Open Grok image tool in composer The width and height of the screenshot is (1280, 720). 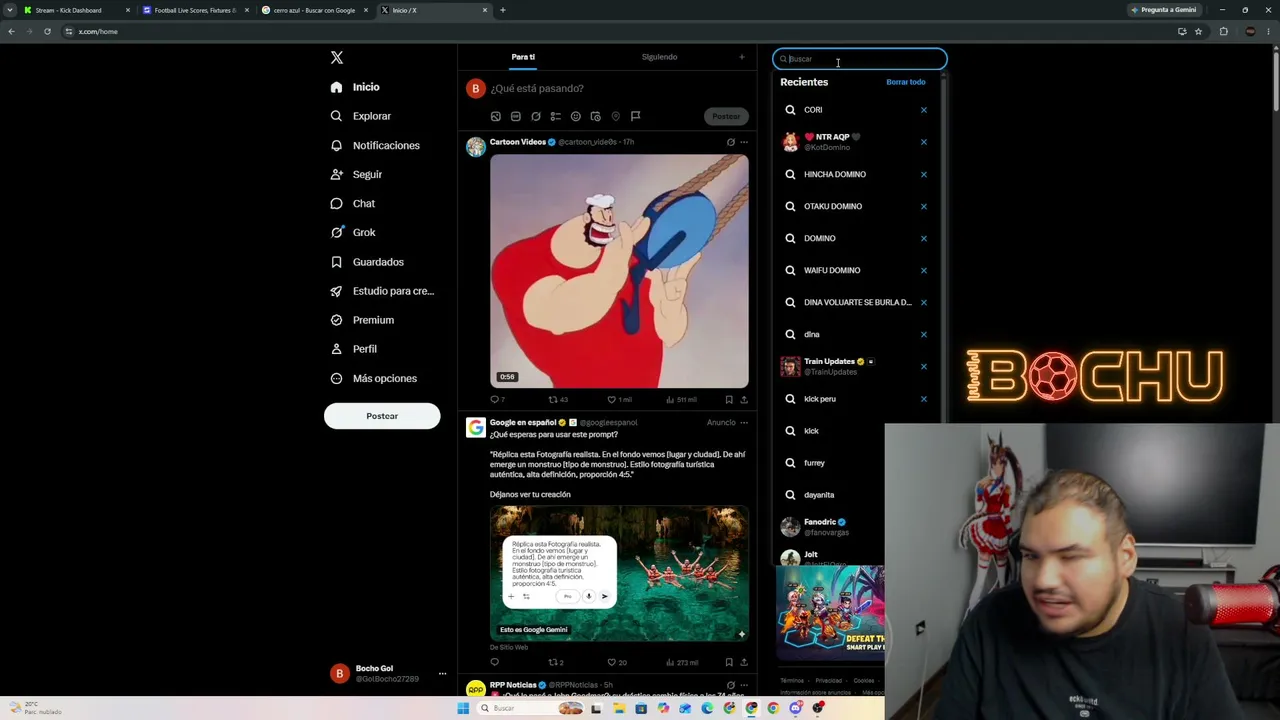coord(536,116)
